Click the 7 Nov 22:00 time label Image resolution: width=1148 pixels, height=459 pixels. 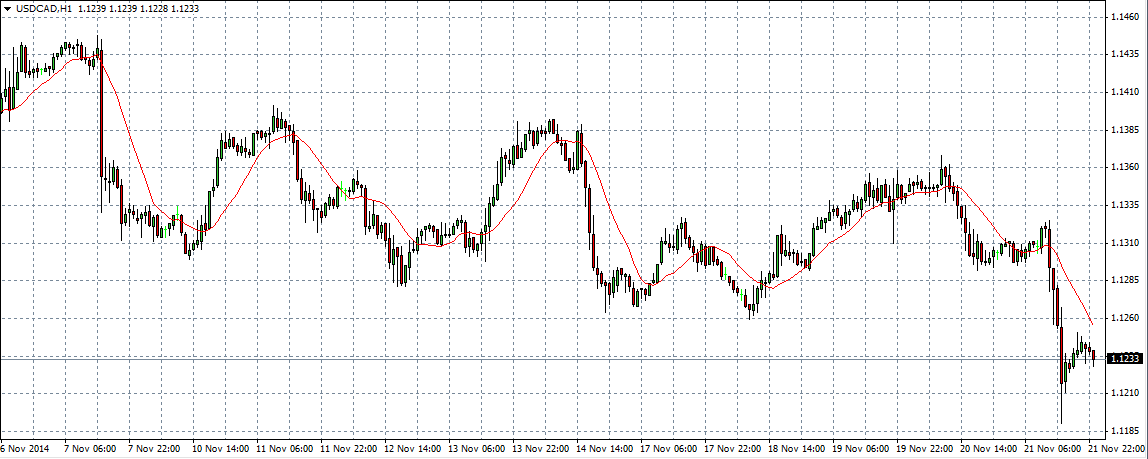click(x=154, y=448)
